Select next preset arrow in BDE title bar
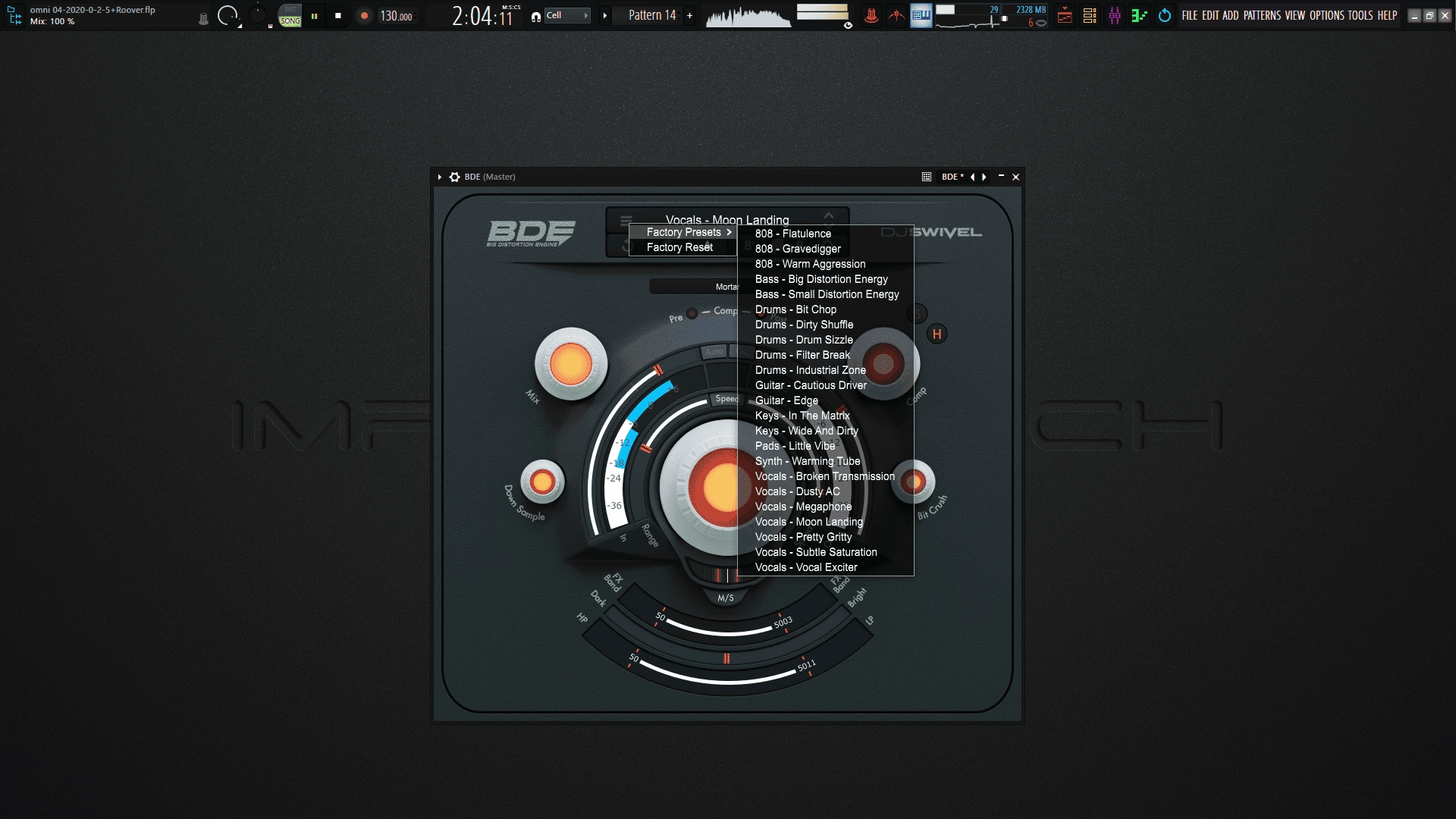 click(984, 177)
